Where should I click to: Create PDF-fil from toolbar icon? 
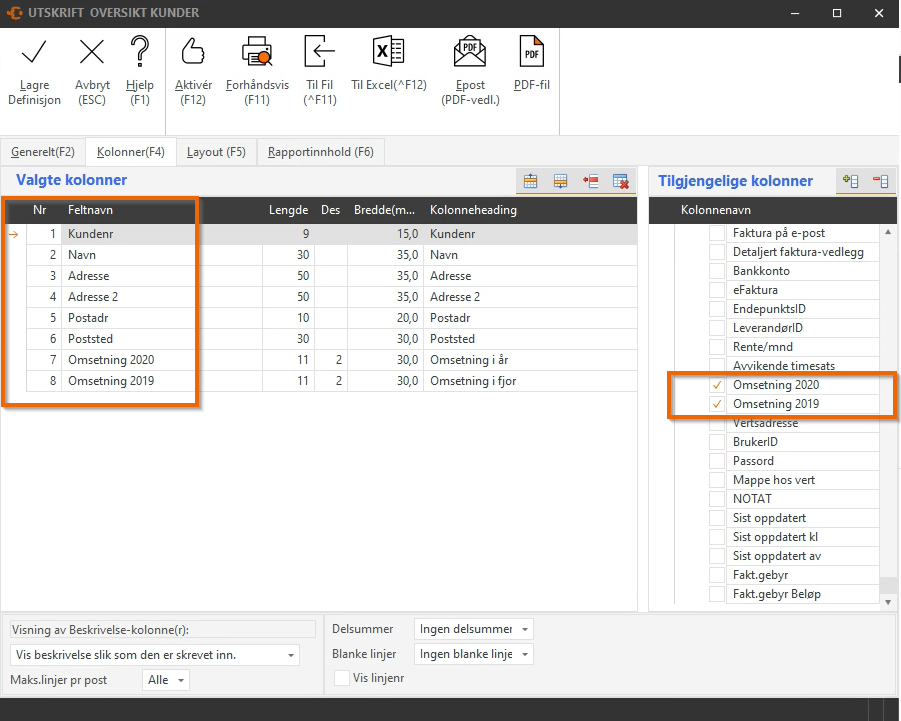coord(531,53)
